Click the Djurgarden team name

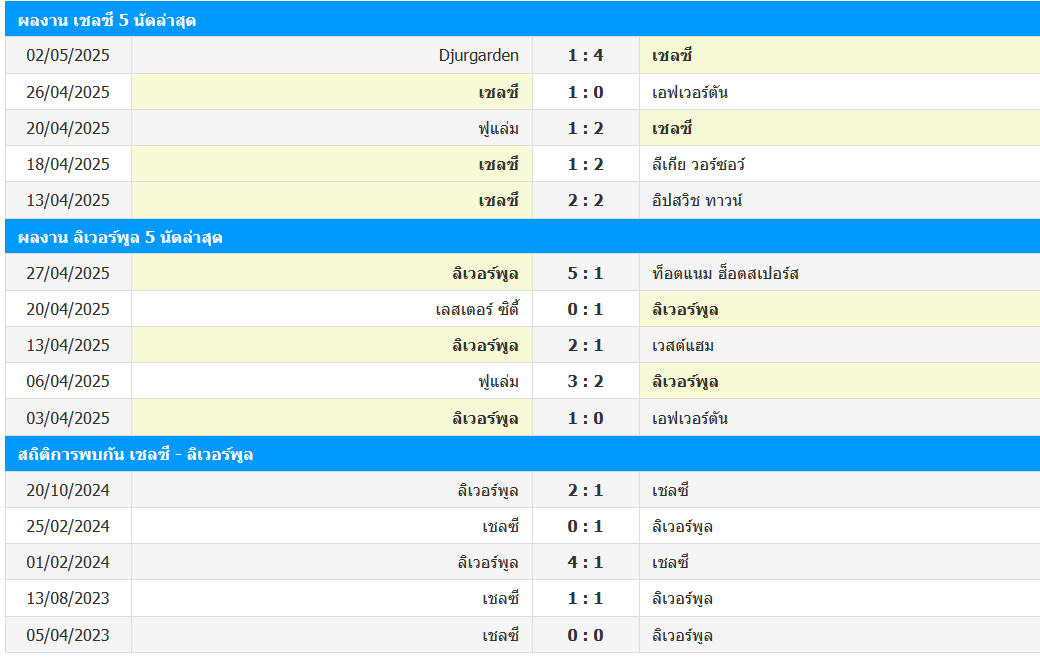[478, 55]
